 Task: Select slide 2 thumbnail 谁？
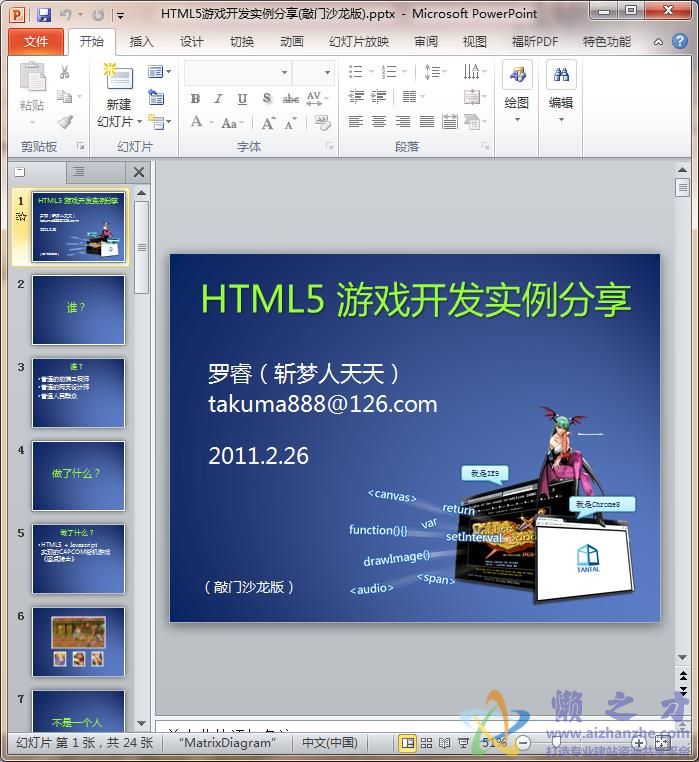pos(78,310)
